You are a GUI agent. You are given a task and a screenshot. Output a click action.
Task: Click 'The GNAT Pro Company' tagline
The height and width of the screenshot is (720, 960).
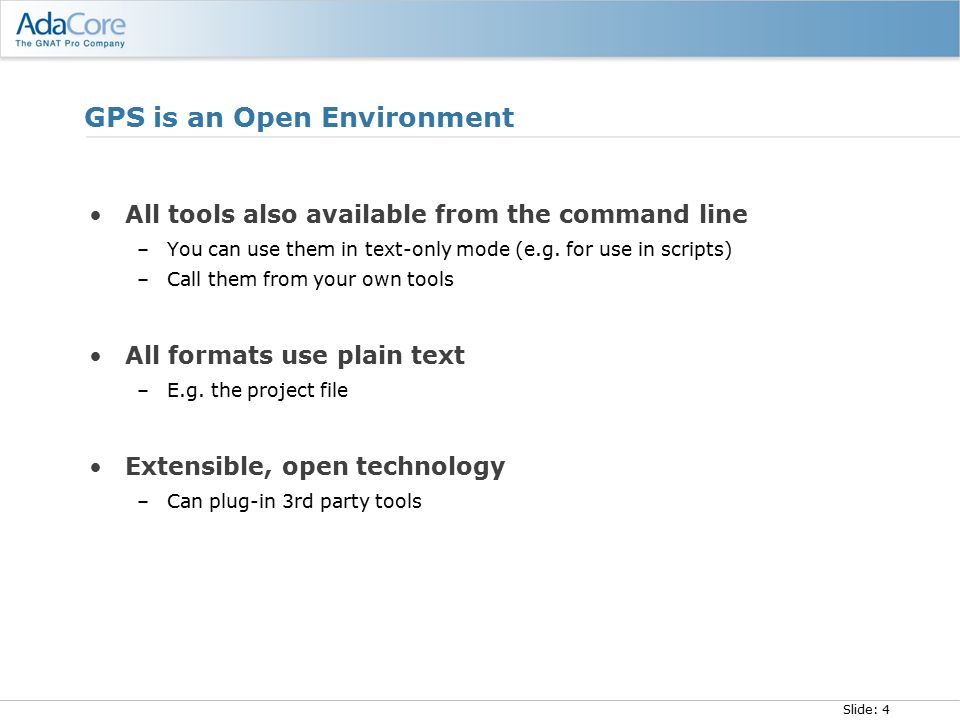(70, 43)
